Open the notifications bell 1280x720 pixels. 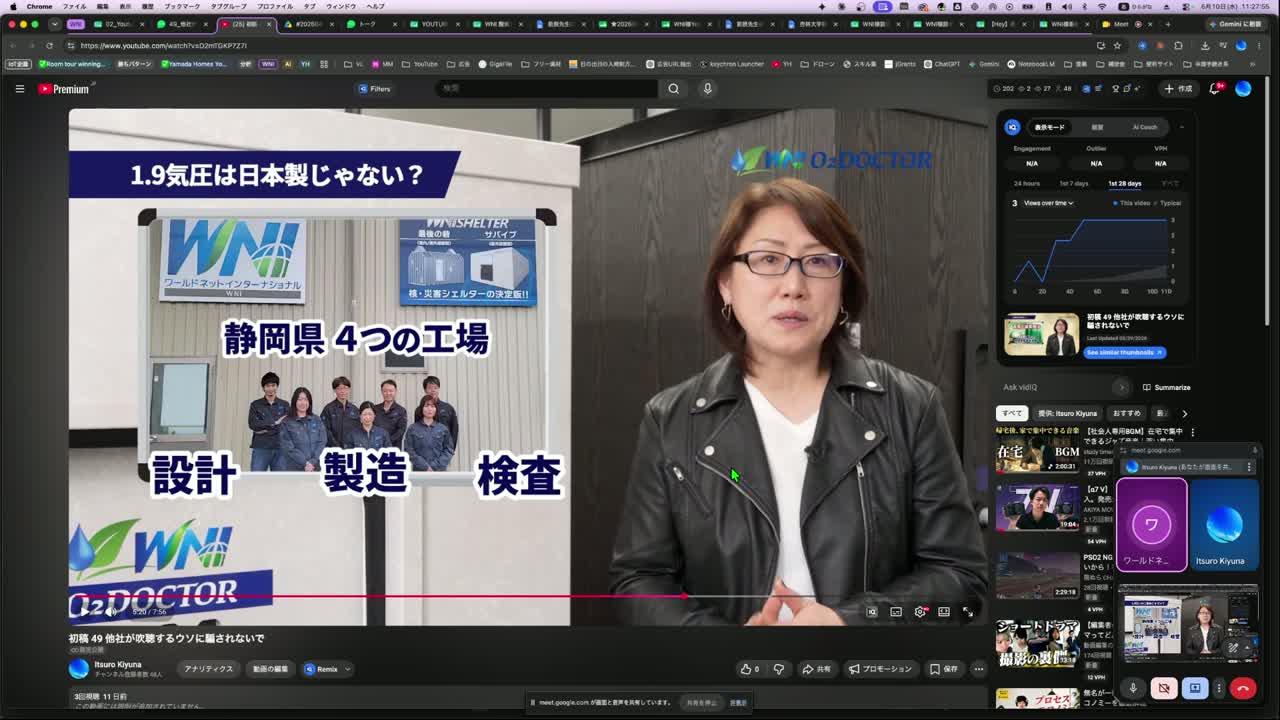point(1215,89)
